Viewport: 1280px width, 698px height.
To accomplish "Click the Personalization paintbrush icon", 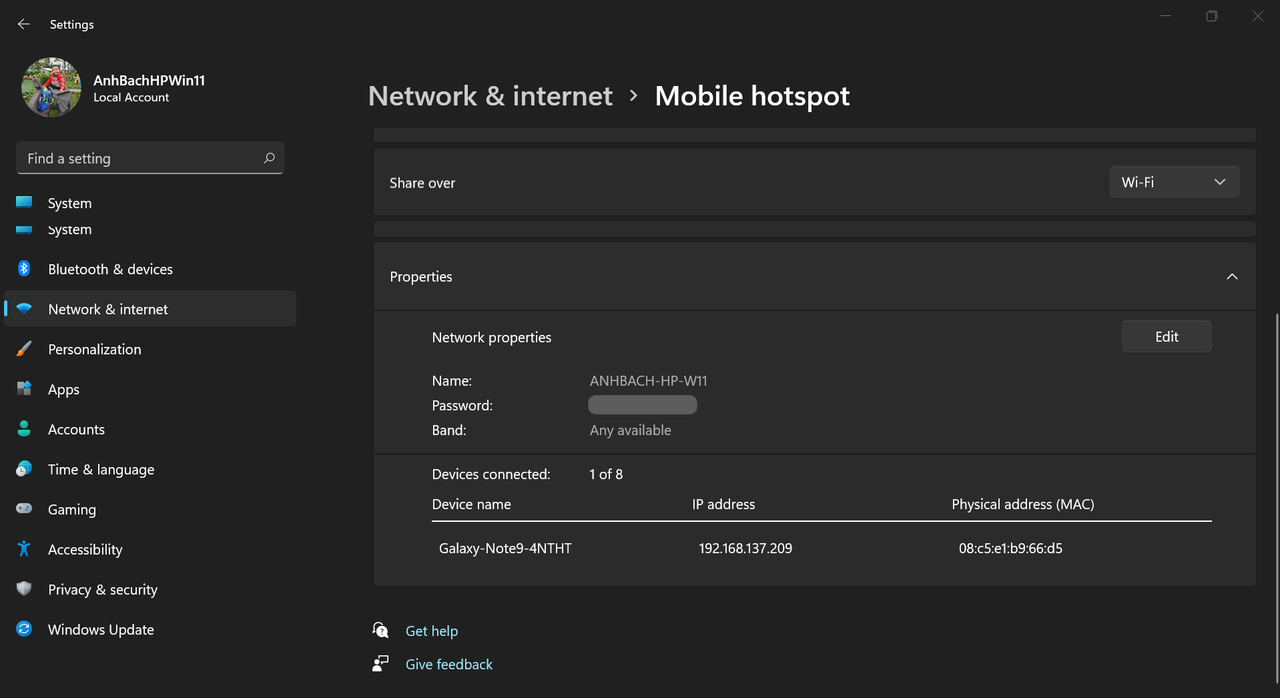I will coord(24,349).
